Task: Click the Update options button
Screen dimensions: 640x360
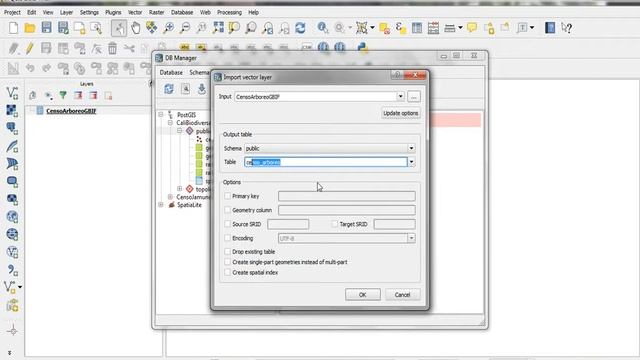Action: [x=400, y=113]
